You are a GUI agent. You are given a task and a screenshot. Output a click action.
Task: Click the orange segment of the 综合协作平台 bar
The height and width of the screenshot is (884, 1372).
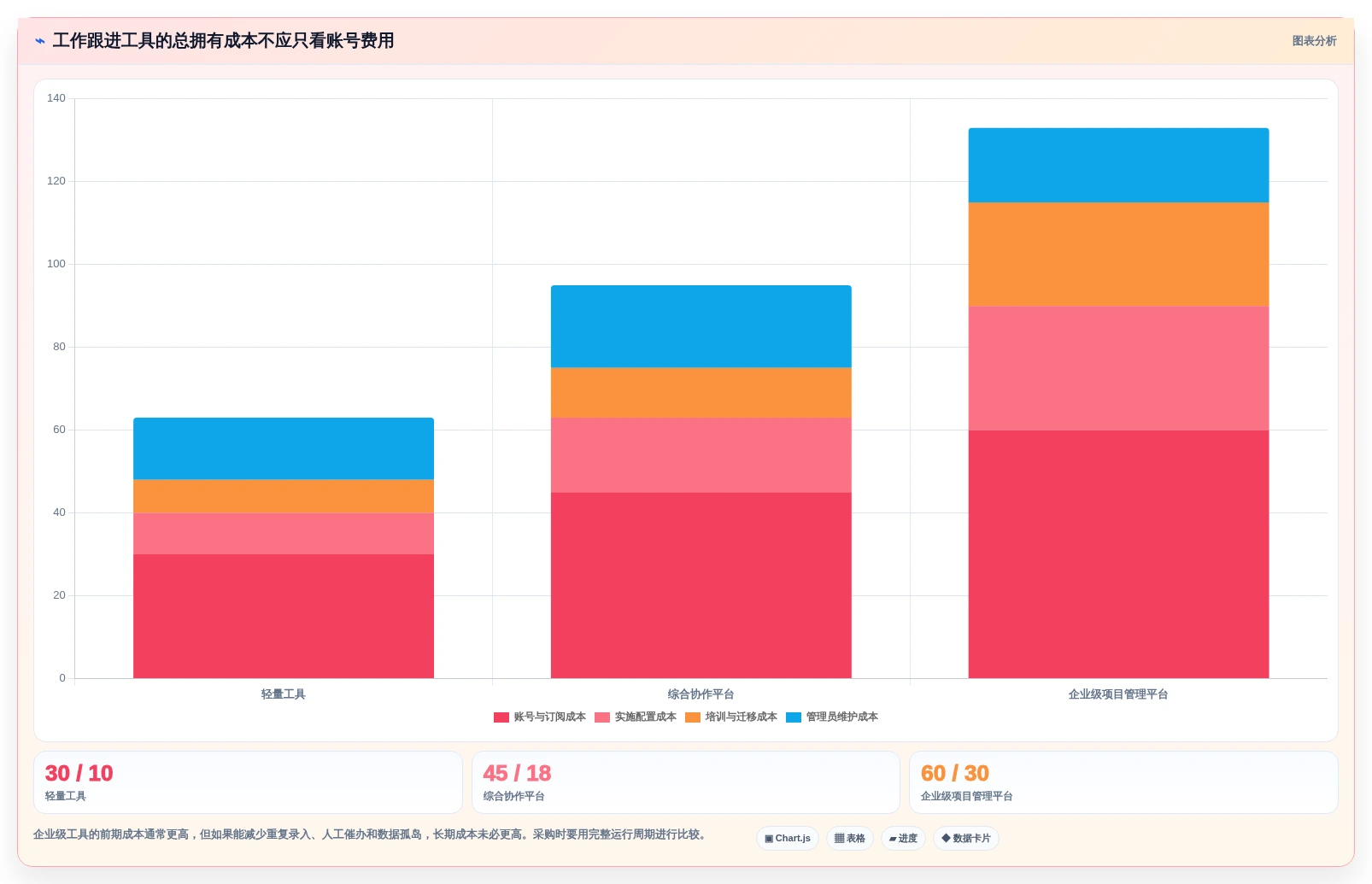pos(701,393)
